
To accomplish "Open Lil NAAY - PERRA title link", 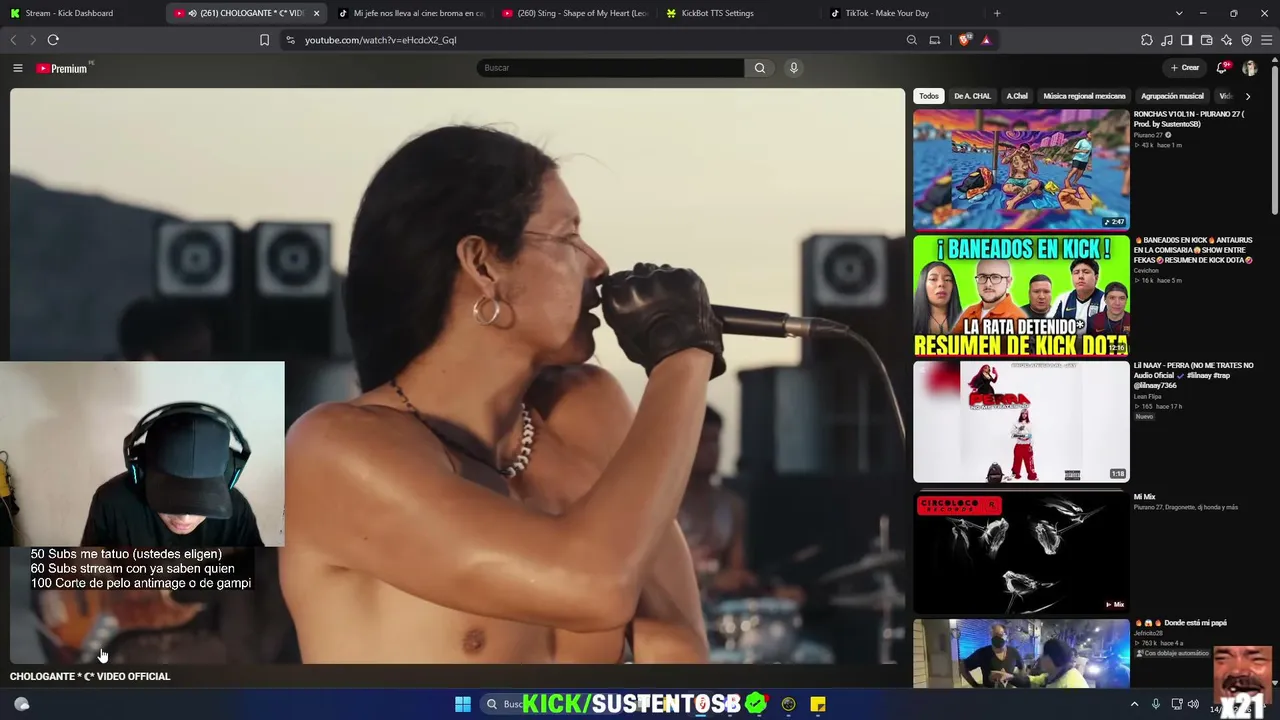I will pos(1193,375).
